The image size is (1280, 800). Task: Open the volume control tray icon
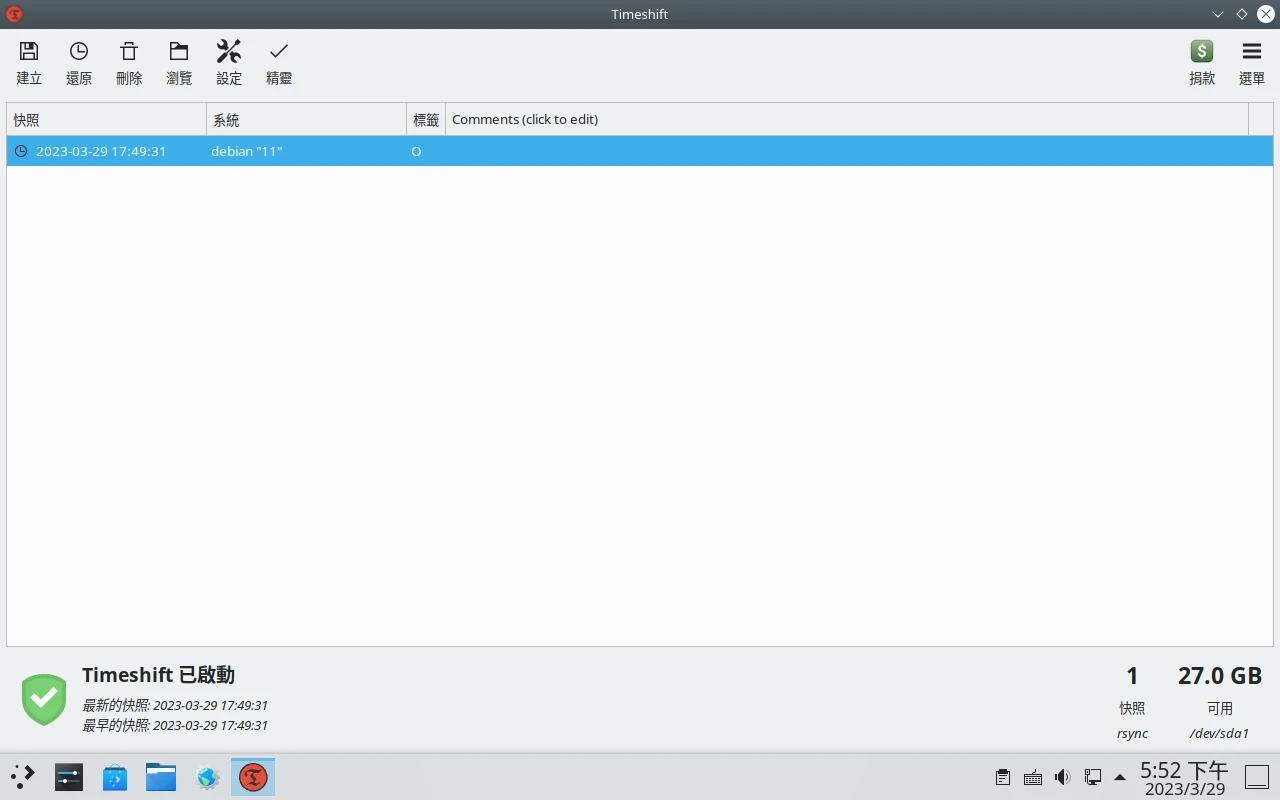click(1063, 777)
